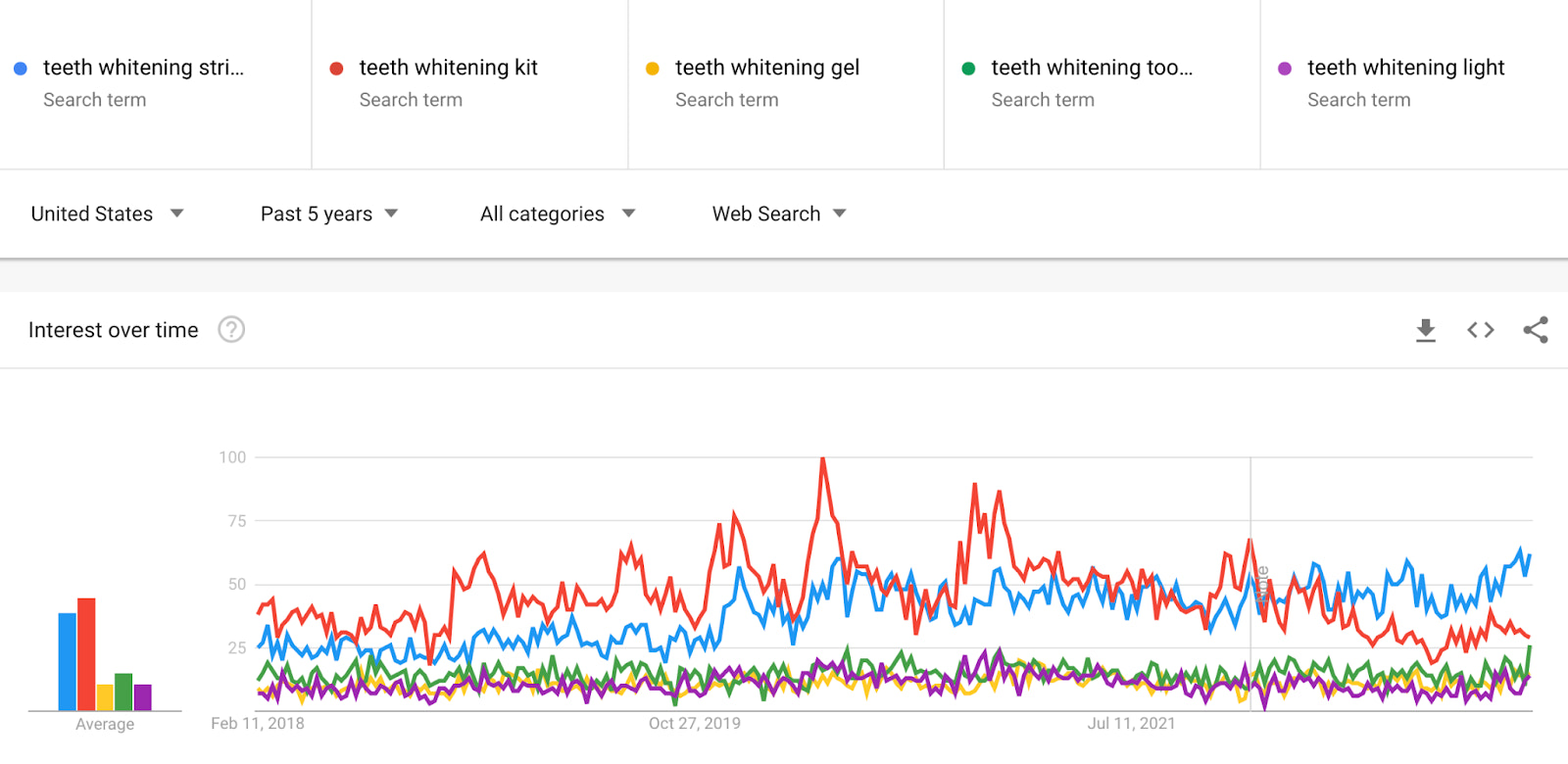Select the teeth whitening gel search term card
Screen dimensions: 1568x764
(x=784, y=83)
